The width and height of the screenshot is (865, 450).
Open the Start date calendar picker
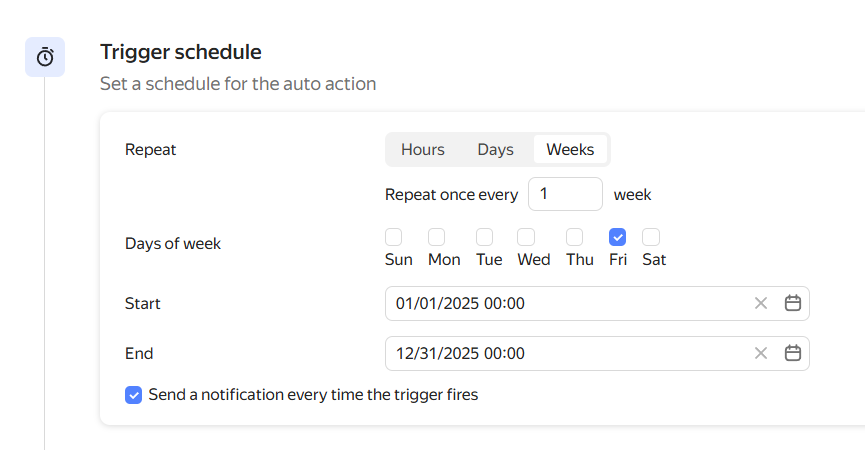(792, 303)
